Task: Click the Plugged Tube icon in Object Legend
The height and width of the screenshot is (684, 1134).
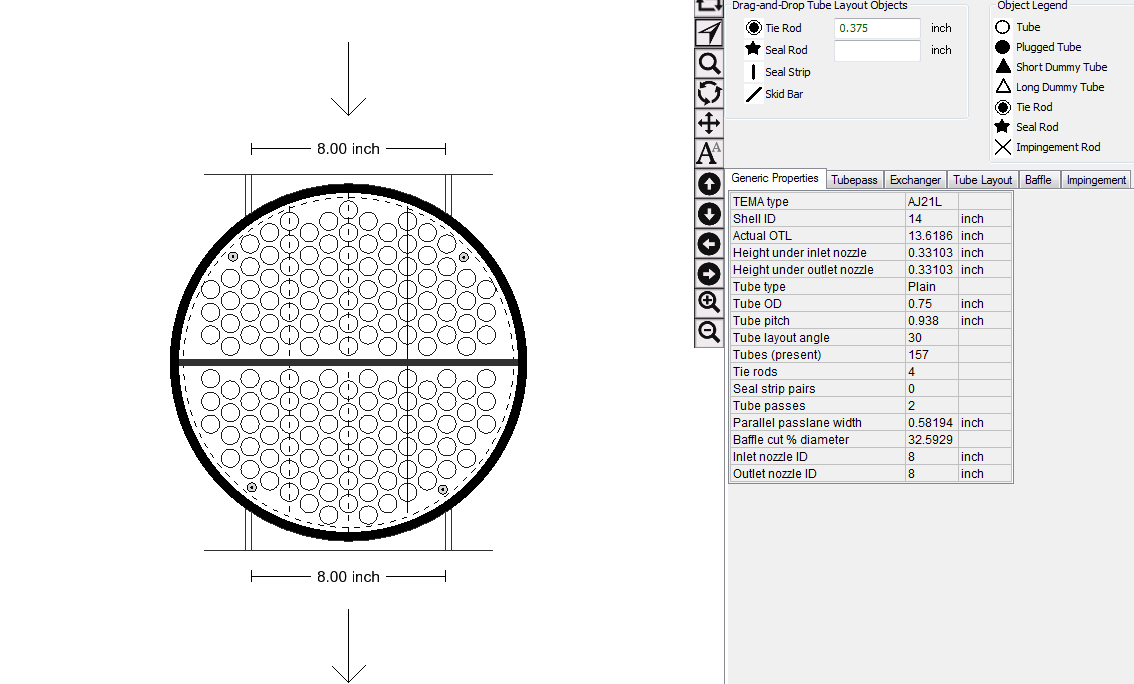Action: (x=1002, y=47)
